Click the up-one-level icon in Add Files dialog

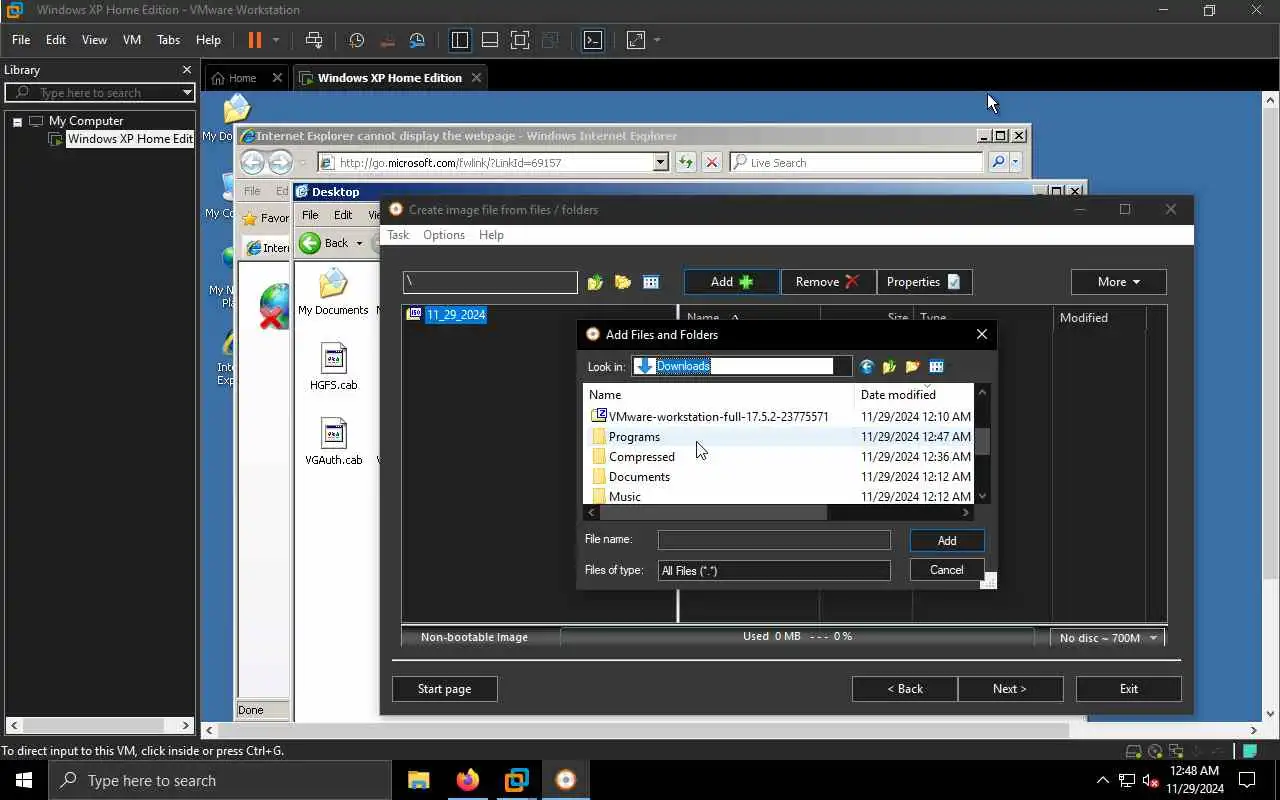coord(889,367)
